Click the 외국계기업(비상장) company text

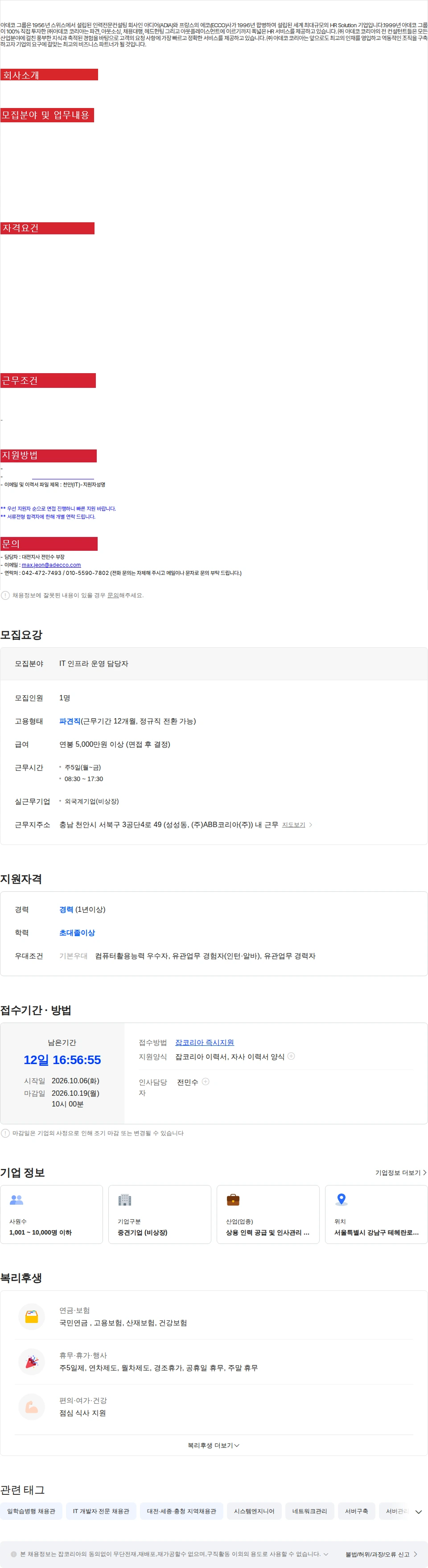coord(92,802)
